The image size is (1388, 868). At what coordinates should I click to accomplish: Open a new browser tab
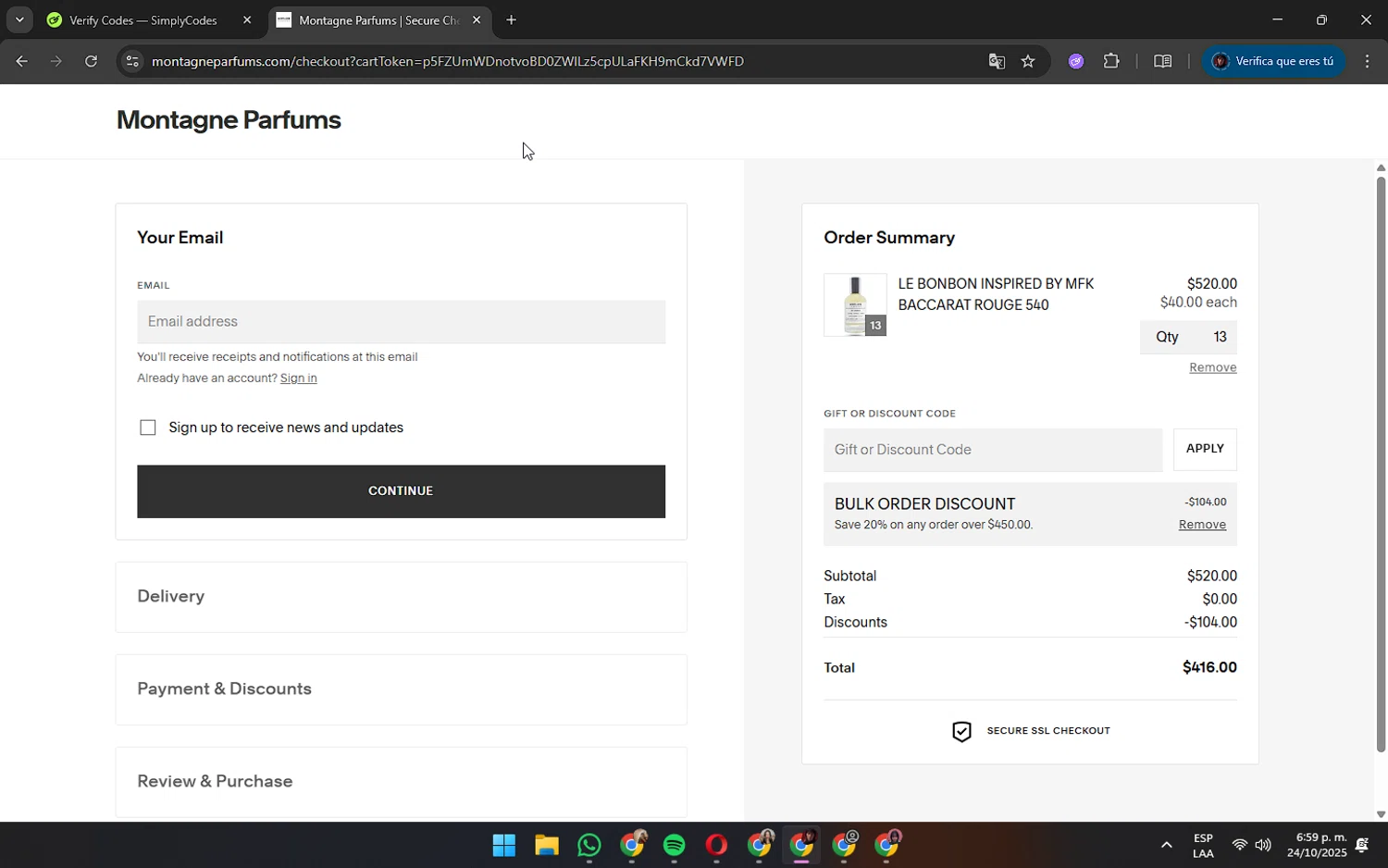[x=511, y=19]
